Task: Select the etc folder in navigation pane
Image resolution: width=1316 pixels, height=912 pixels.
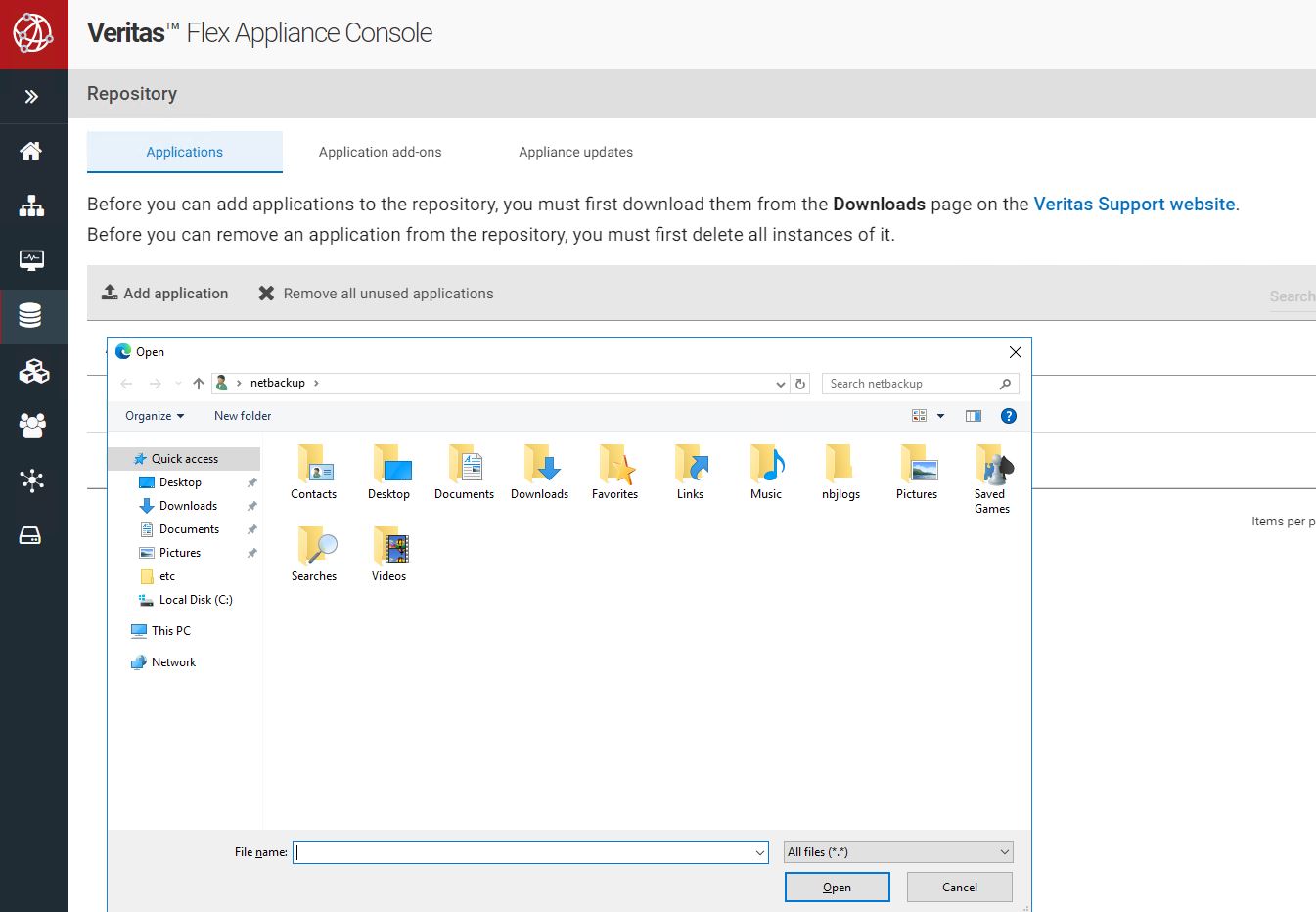Action: 167,576
